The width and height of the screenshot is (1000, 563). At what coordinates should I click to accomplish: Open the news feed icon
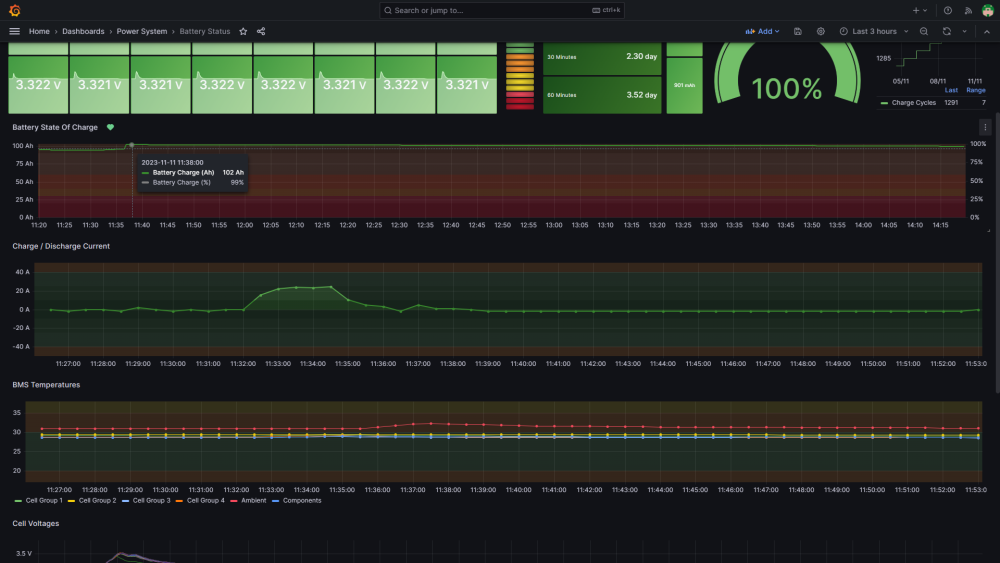[x=967, y=10]
